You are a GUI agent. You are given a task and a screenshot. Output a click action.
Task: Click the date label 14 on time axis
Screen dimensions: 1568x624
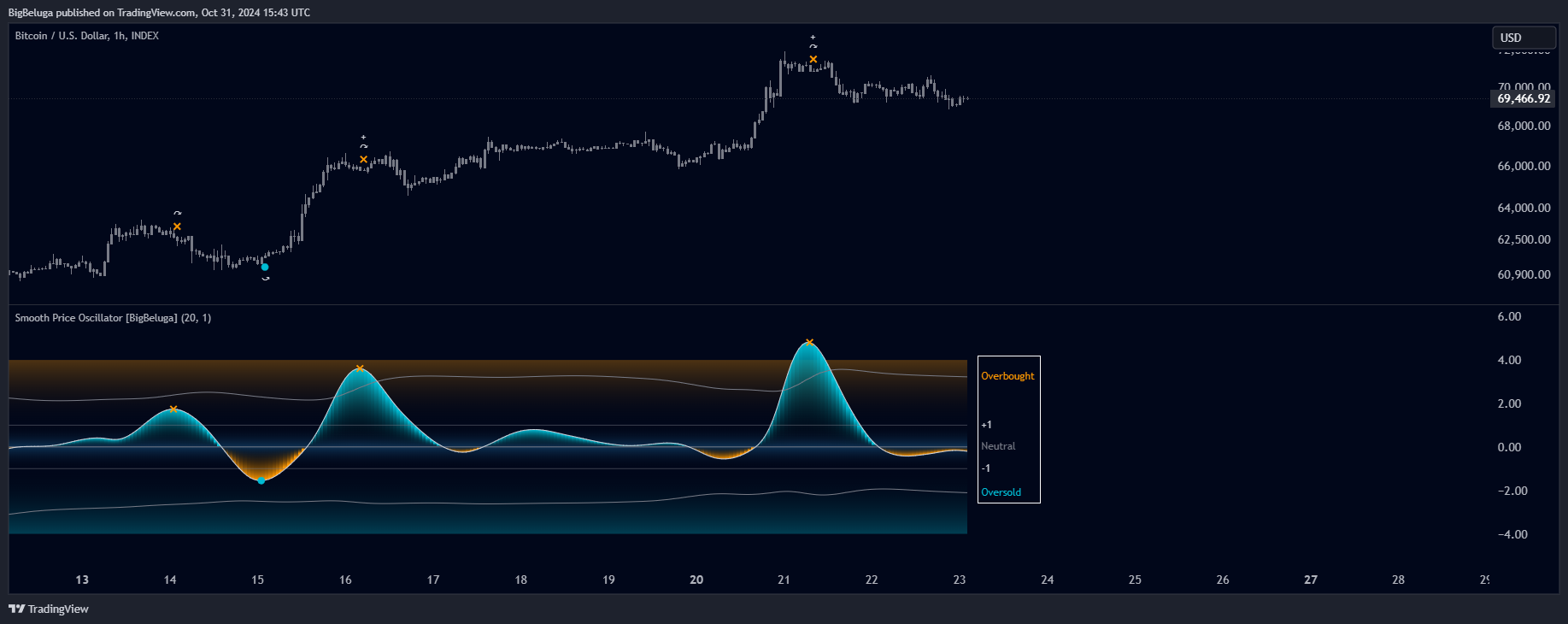click(170, 580)
